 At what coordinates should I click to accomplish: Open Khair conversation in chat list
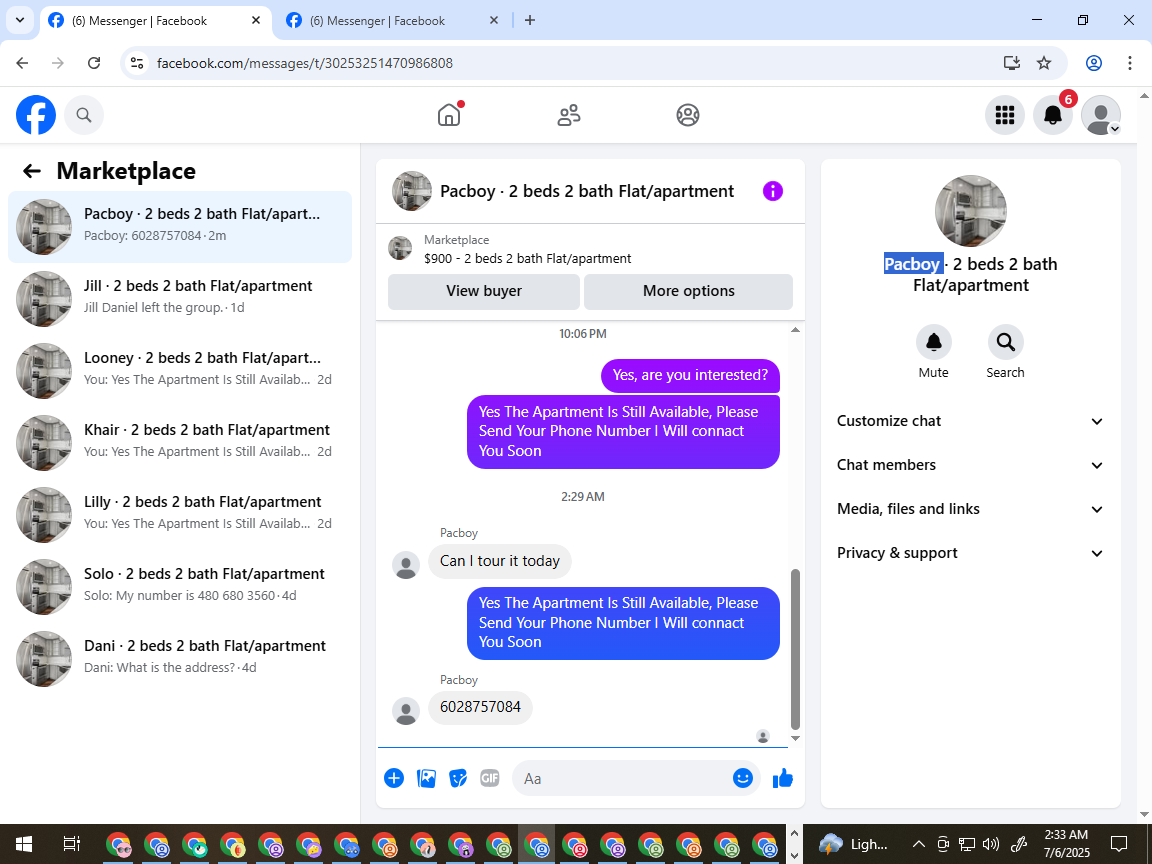coord(180,443)
